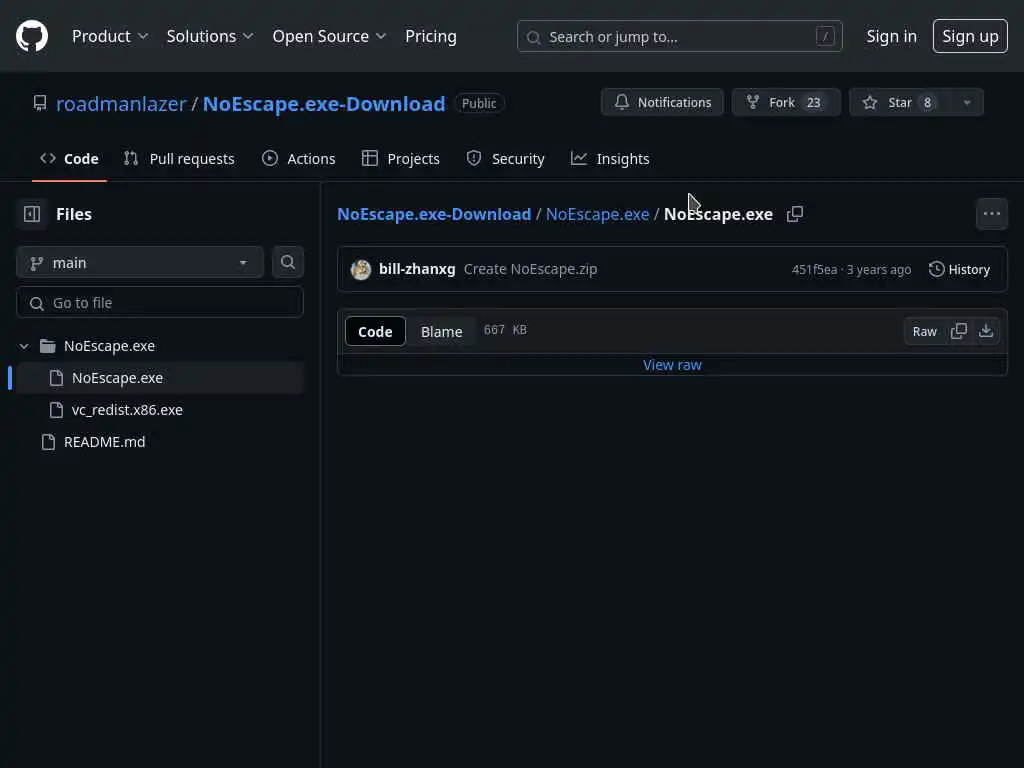The height and width of the screenshot is (768, 1024).
Task: Open bill-zhanxg avatar
Action: pyautogui.click(x=361, y=269)
